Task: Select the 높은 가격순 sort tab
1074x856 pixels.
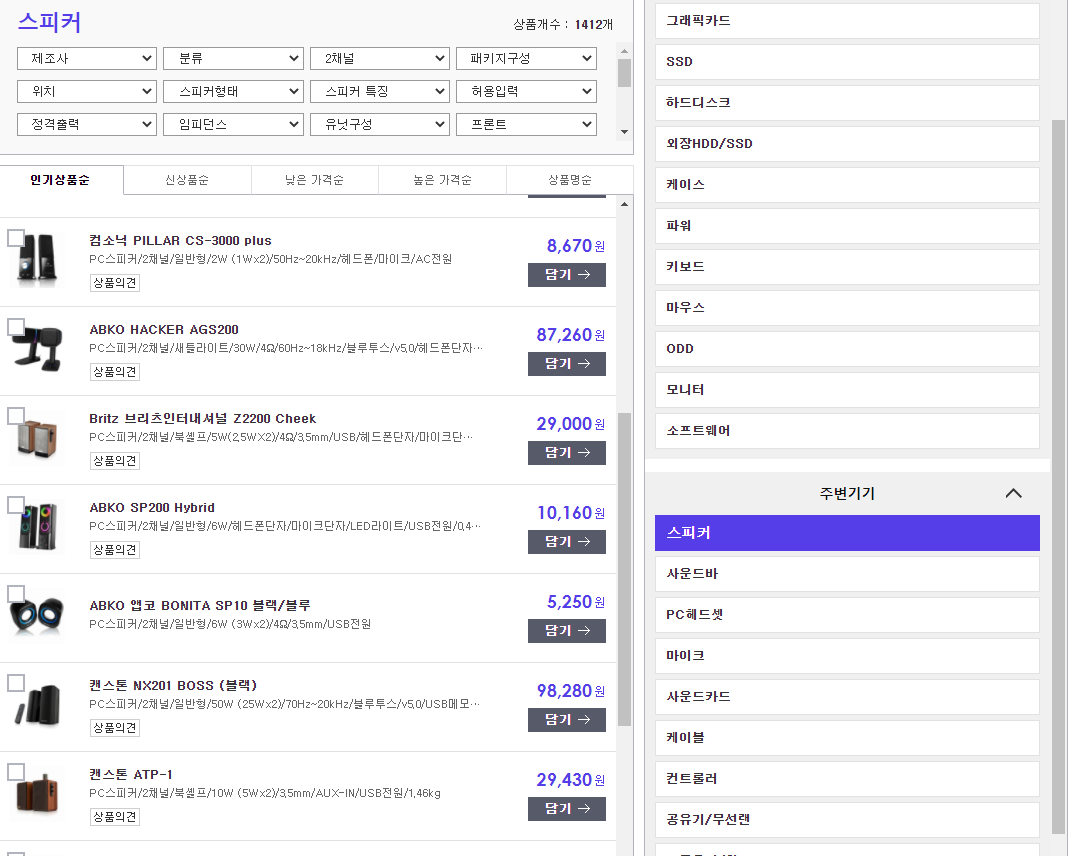Action: point(442,180)
